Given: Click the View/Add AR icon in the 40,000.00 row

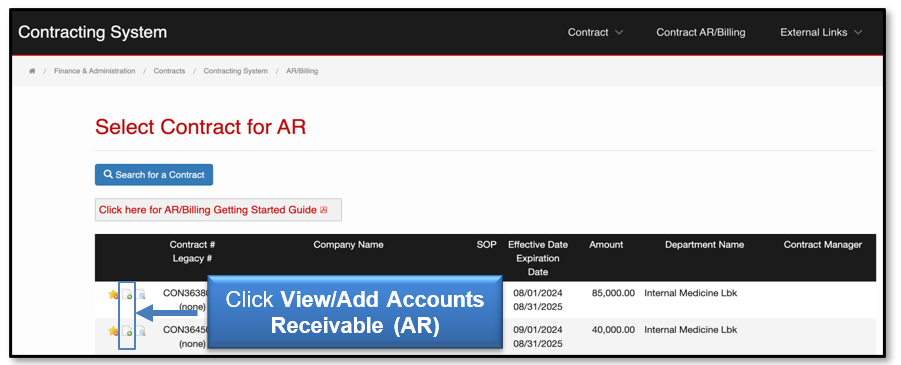Looking at the screenshot, I should click(127, 331).
